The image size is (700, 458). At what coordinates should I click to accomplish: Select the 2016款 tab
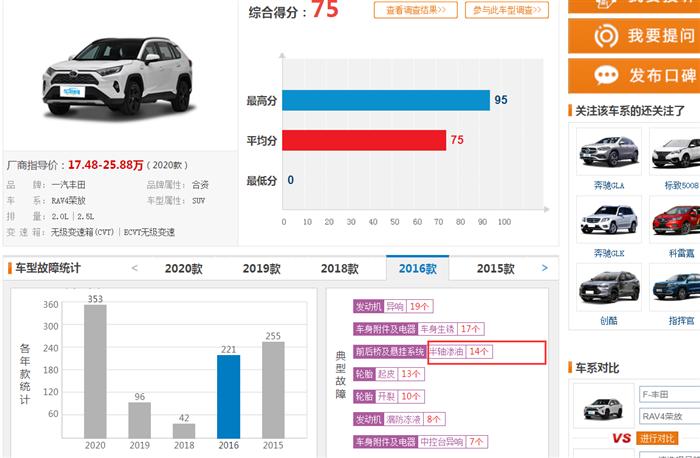pyautogui.click(x=417, y=268)
